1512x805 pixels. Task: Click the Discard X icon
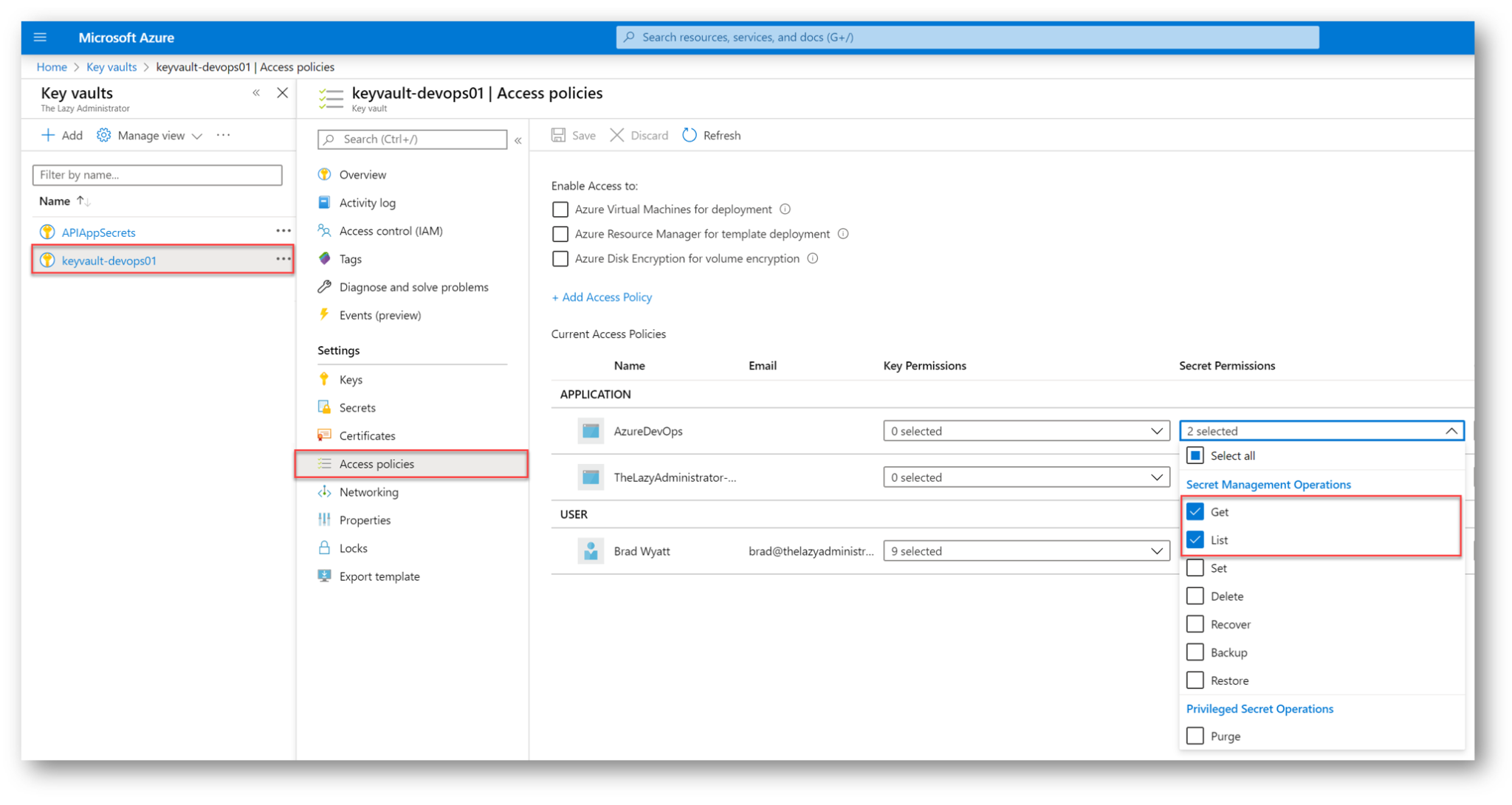(617, 135)
